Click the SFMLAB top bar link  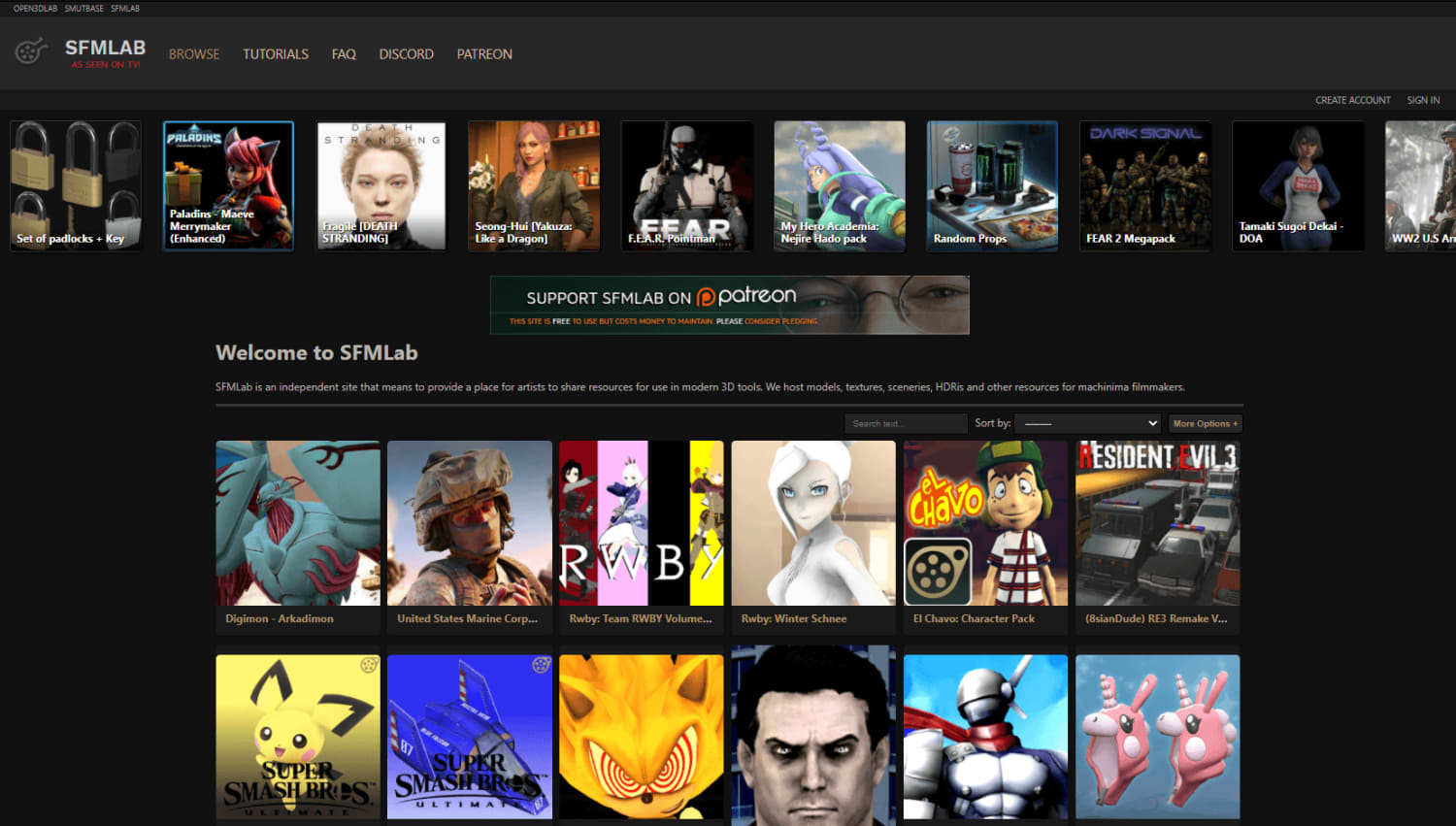(125, 9)
